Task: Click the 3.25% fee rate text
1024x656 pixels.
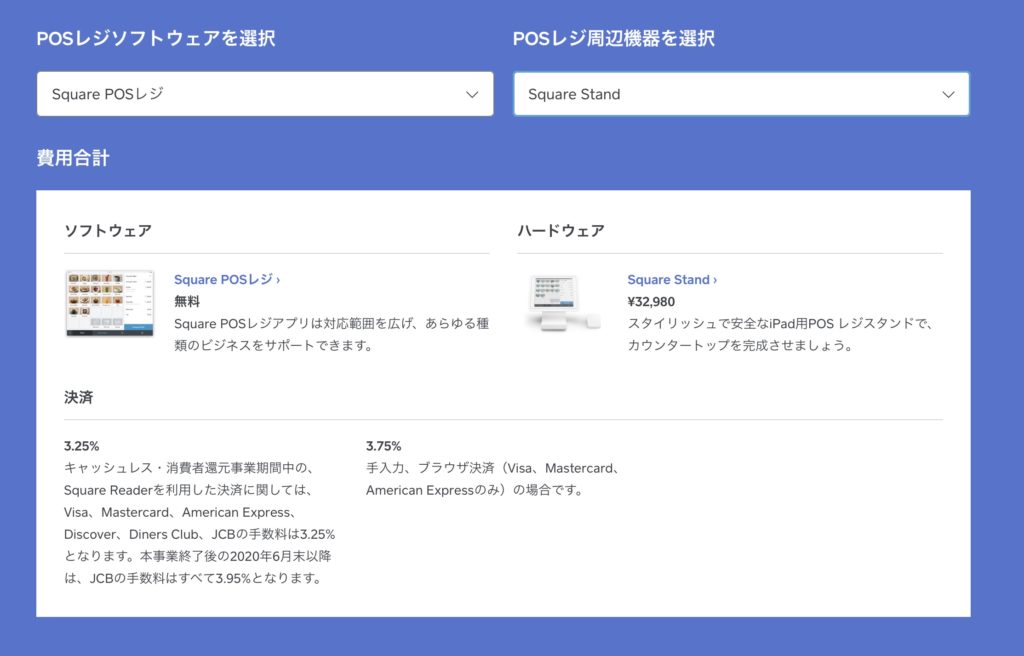Action: tap(82, 446)
